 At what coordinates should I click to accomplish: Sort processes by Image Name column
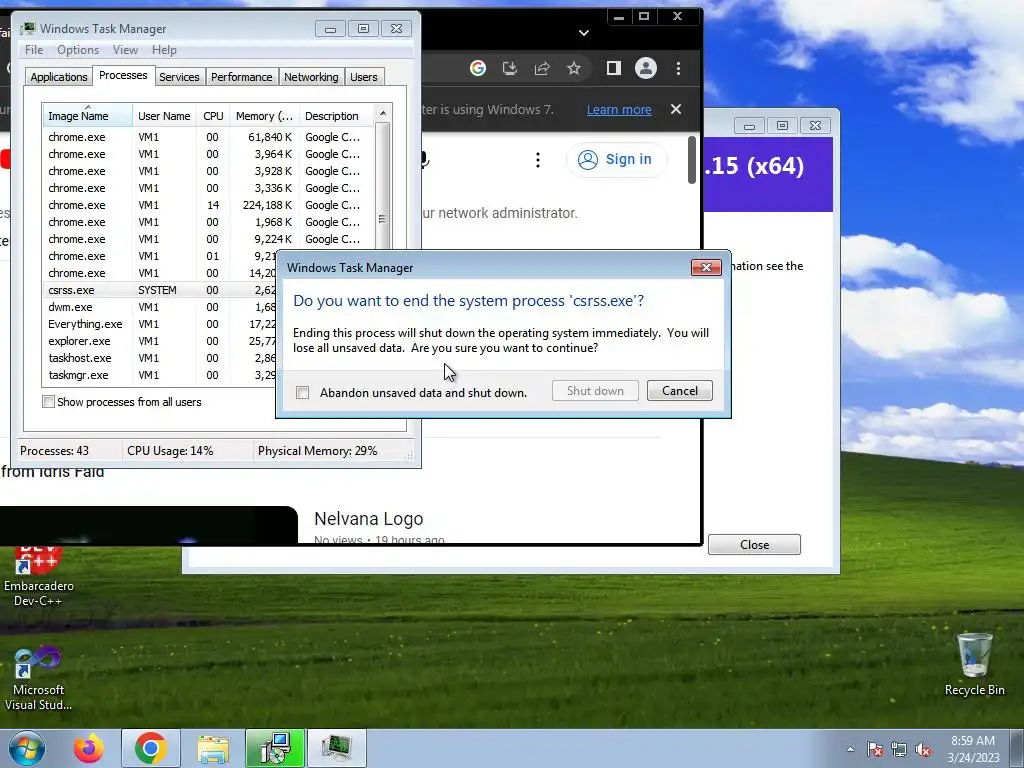pos(87,116)
